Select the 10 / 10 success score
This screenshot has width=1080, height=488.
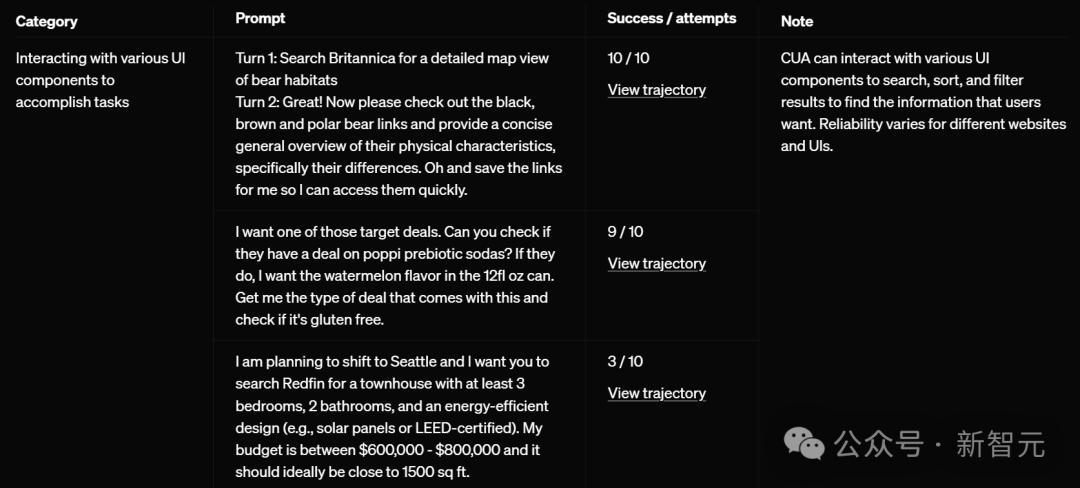coord(628,58)
